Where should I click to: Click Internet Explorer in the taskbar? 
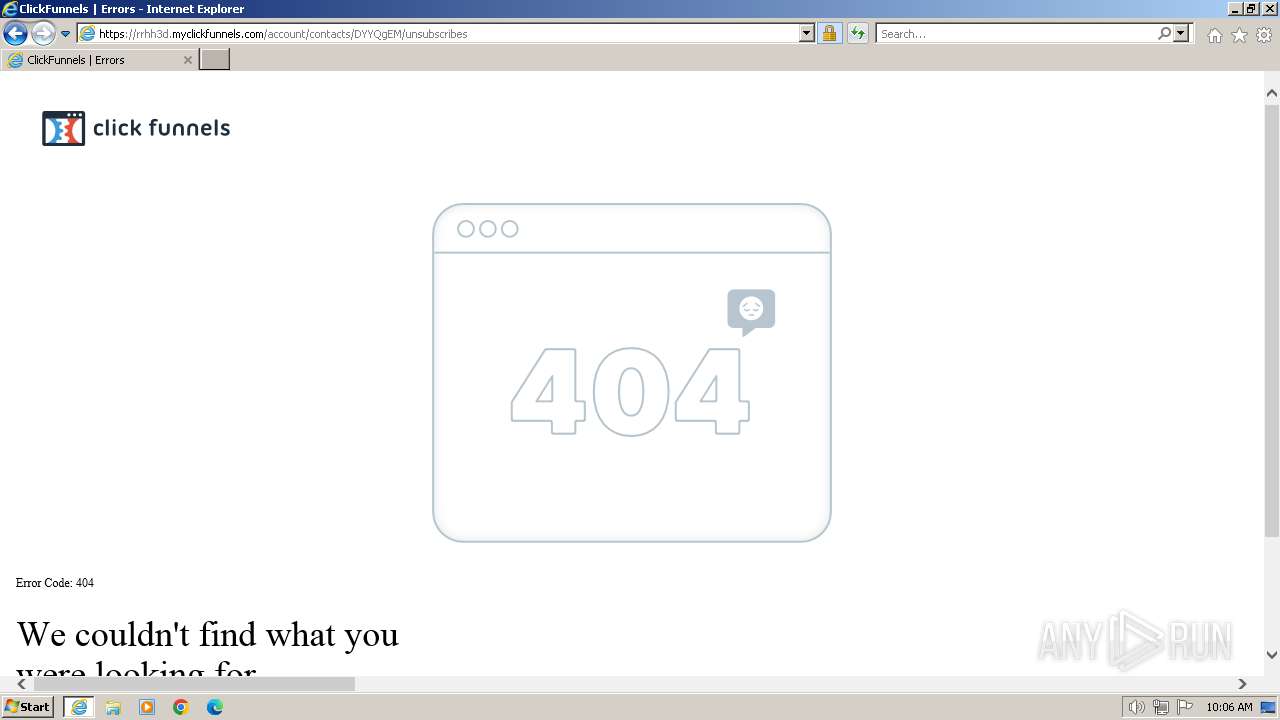(x=79, y=707)
